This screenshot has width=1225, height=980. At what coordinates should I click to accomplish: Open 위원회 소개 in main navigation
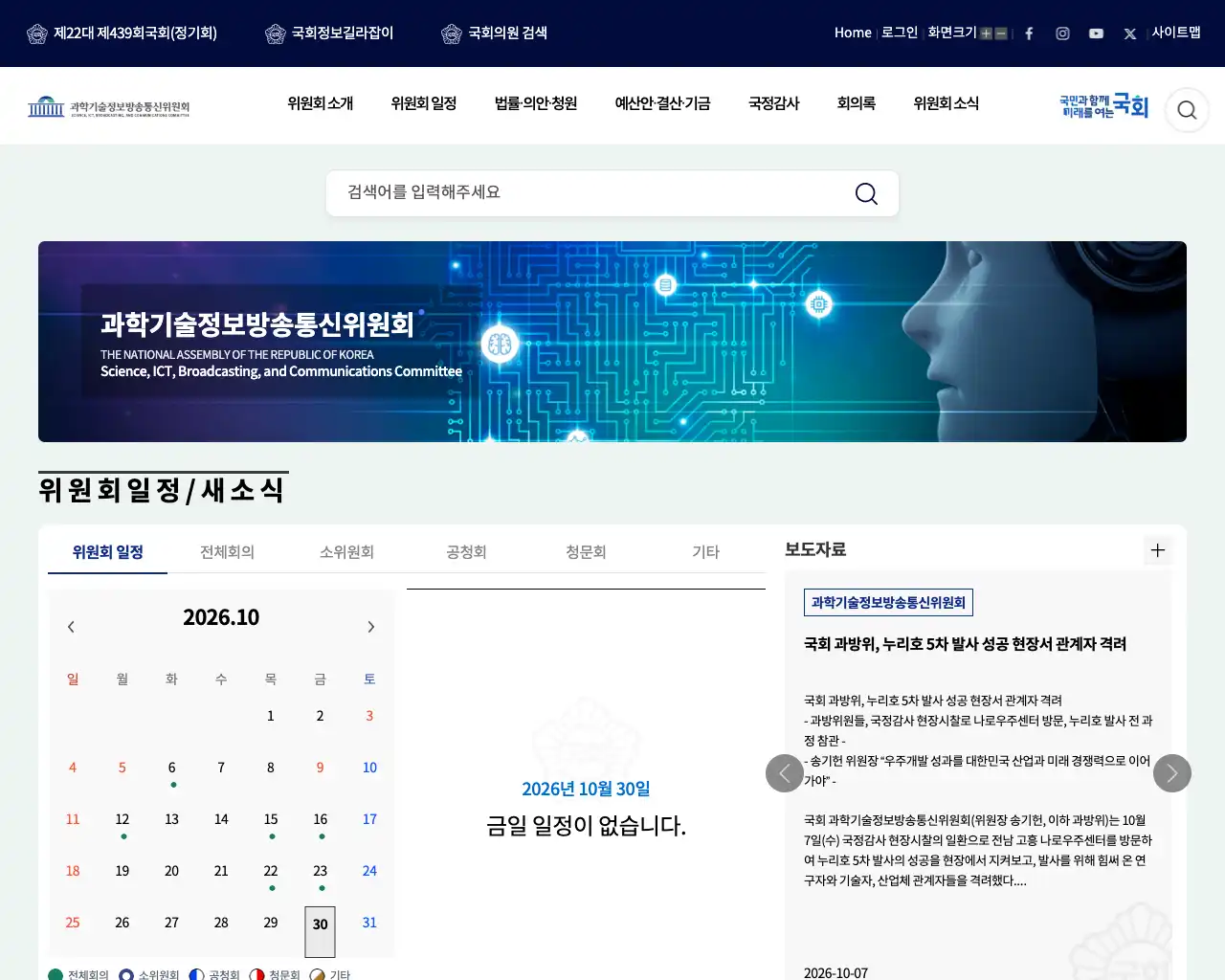321,103
